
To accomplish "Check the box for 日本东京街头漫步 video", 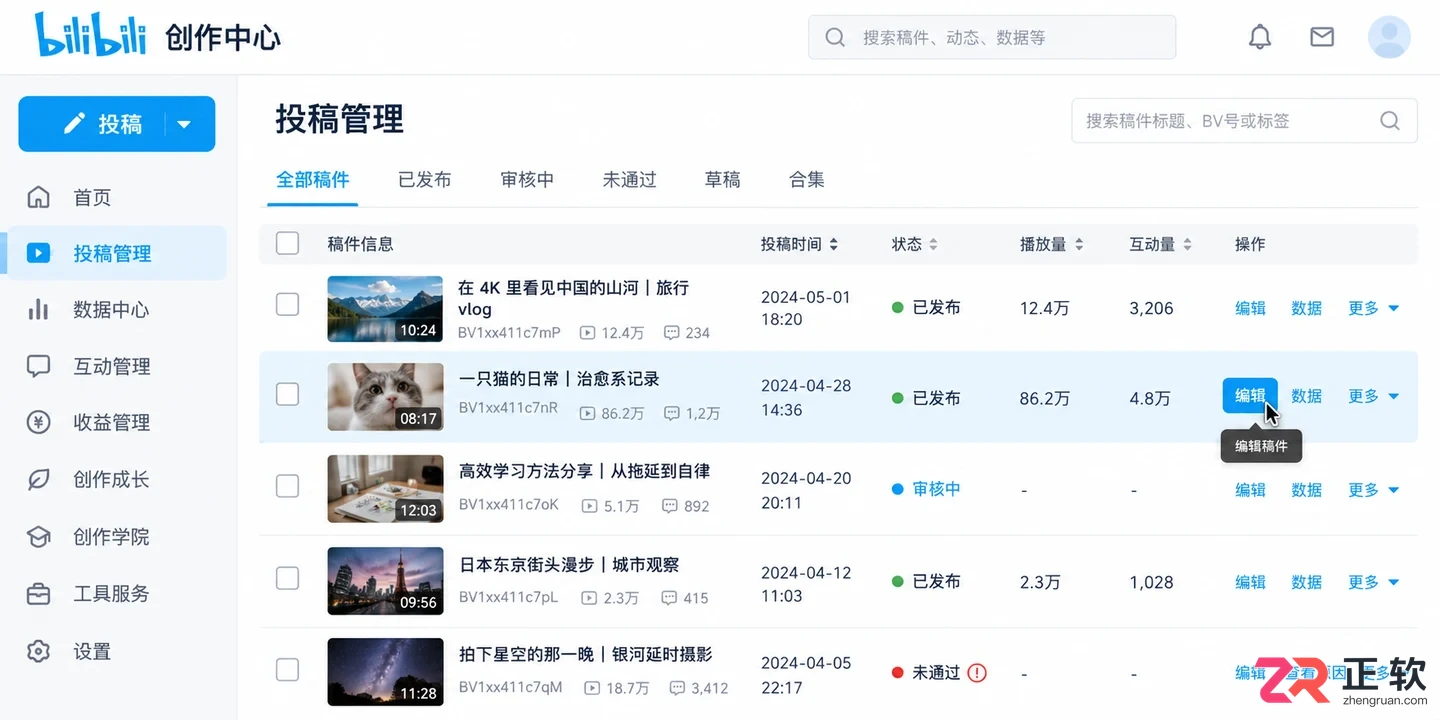I will tap(287, 578).
